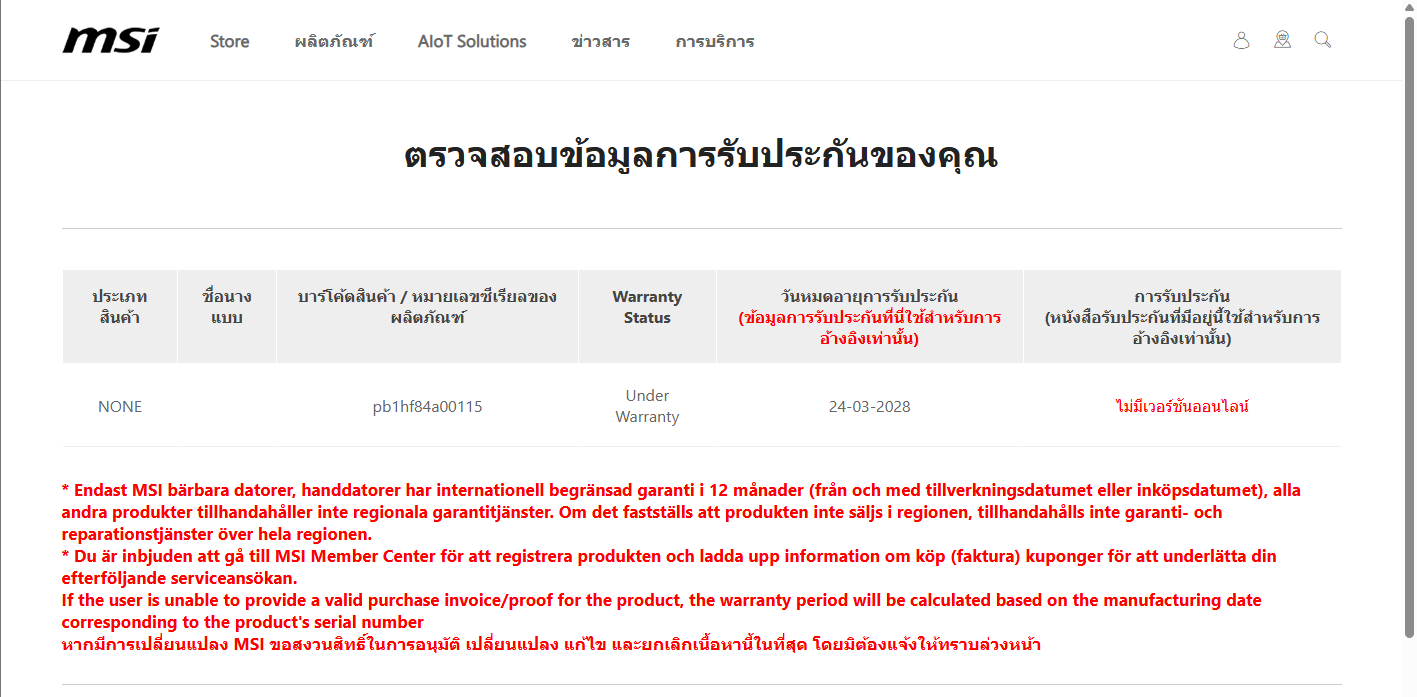Viewport: 1417px width, 697px height.
Task: Open the search magnifier icon
Action: [x=1322, y=40]
